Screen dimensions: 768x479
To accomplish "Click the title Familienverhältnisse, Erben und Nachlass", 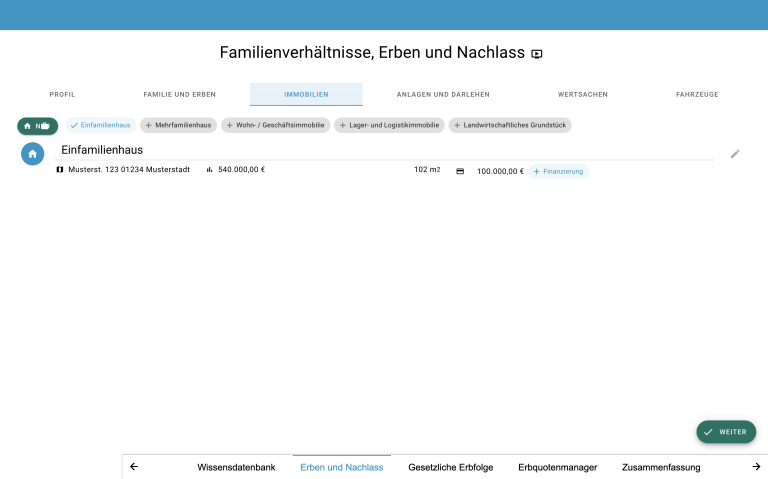I will (x=372, y=52).
